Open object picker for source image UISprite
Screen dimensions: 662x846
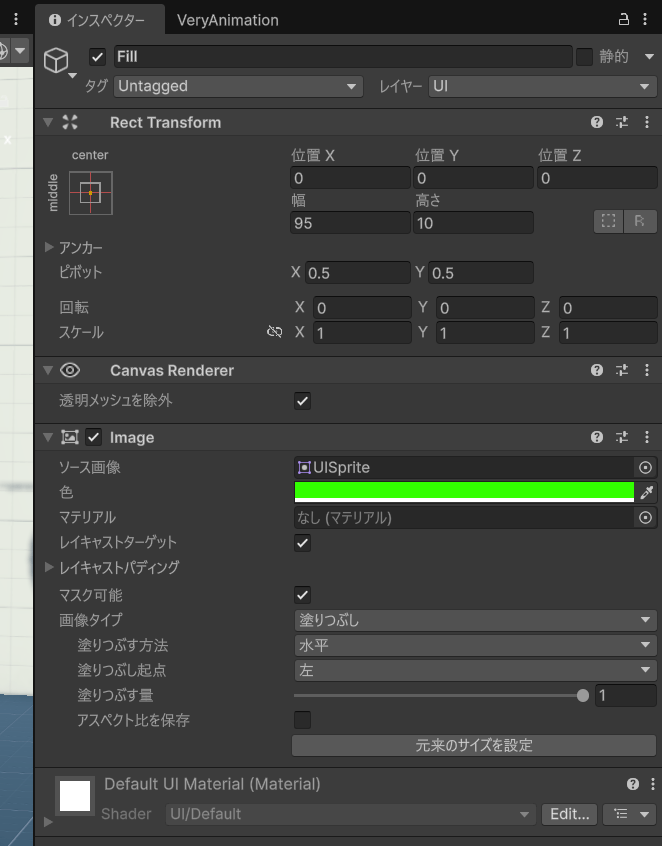(x=645, y=467)
